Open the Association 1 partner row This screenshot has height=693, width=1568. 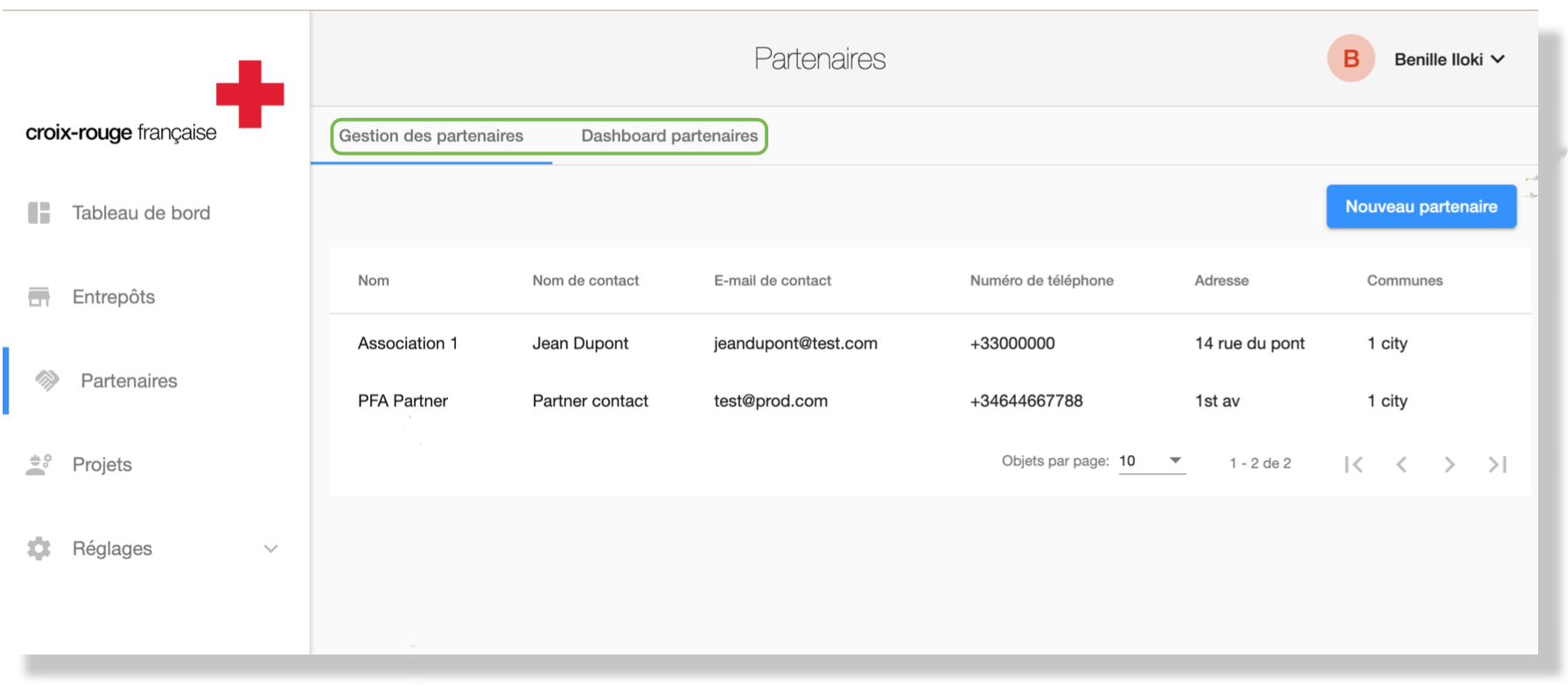(408, 343)
